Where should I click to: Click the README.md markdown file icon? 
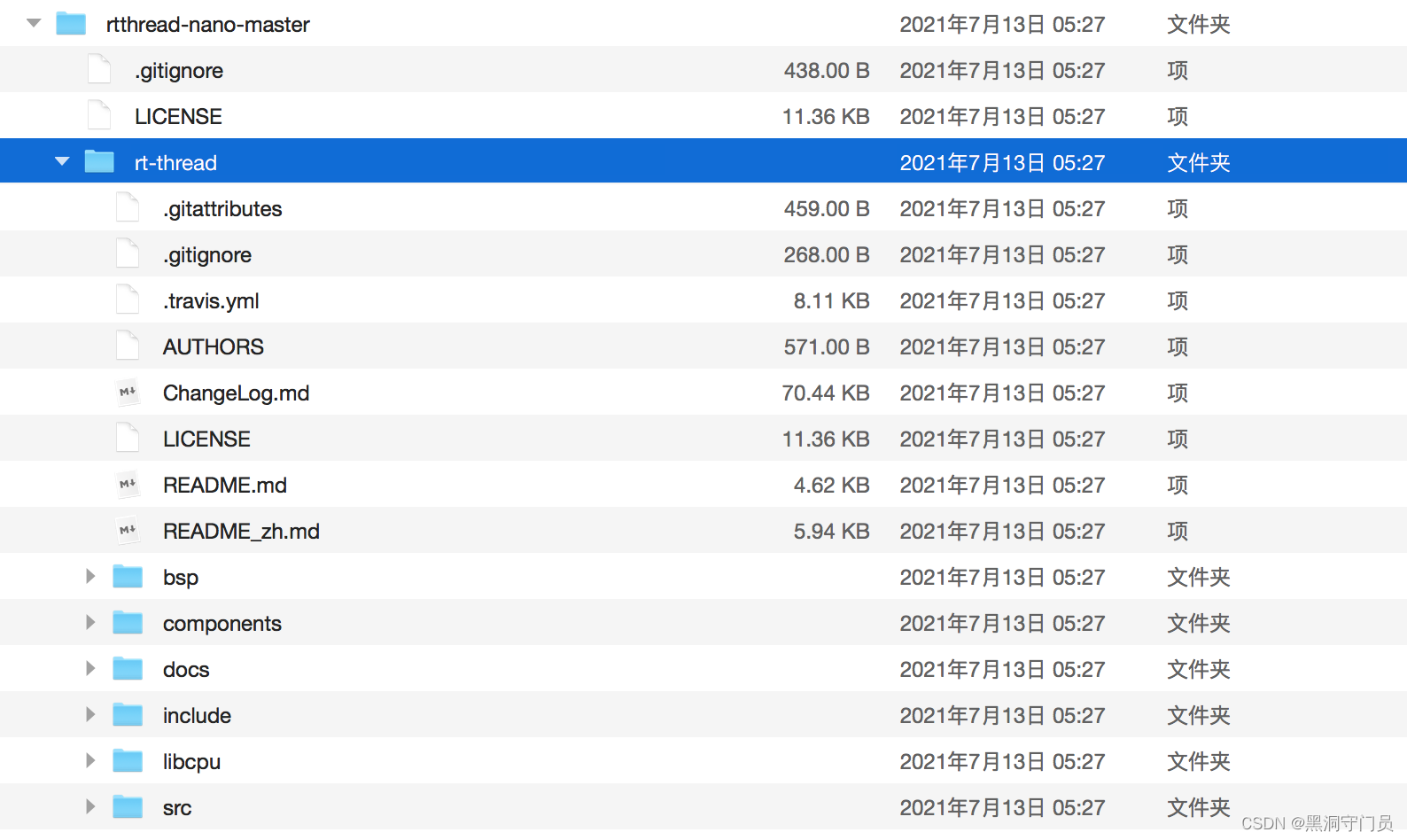pyautogui.click(x=128, y=484)
